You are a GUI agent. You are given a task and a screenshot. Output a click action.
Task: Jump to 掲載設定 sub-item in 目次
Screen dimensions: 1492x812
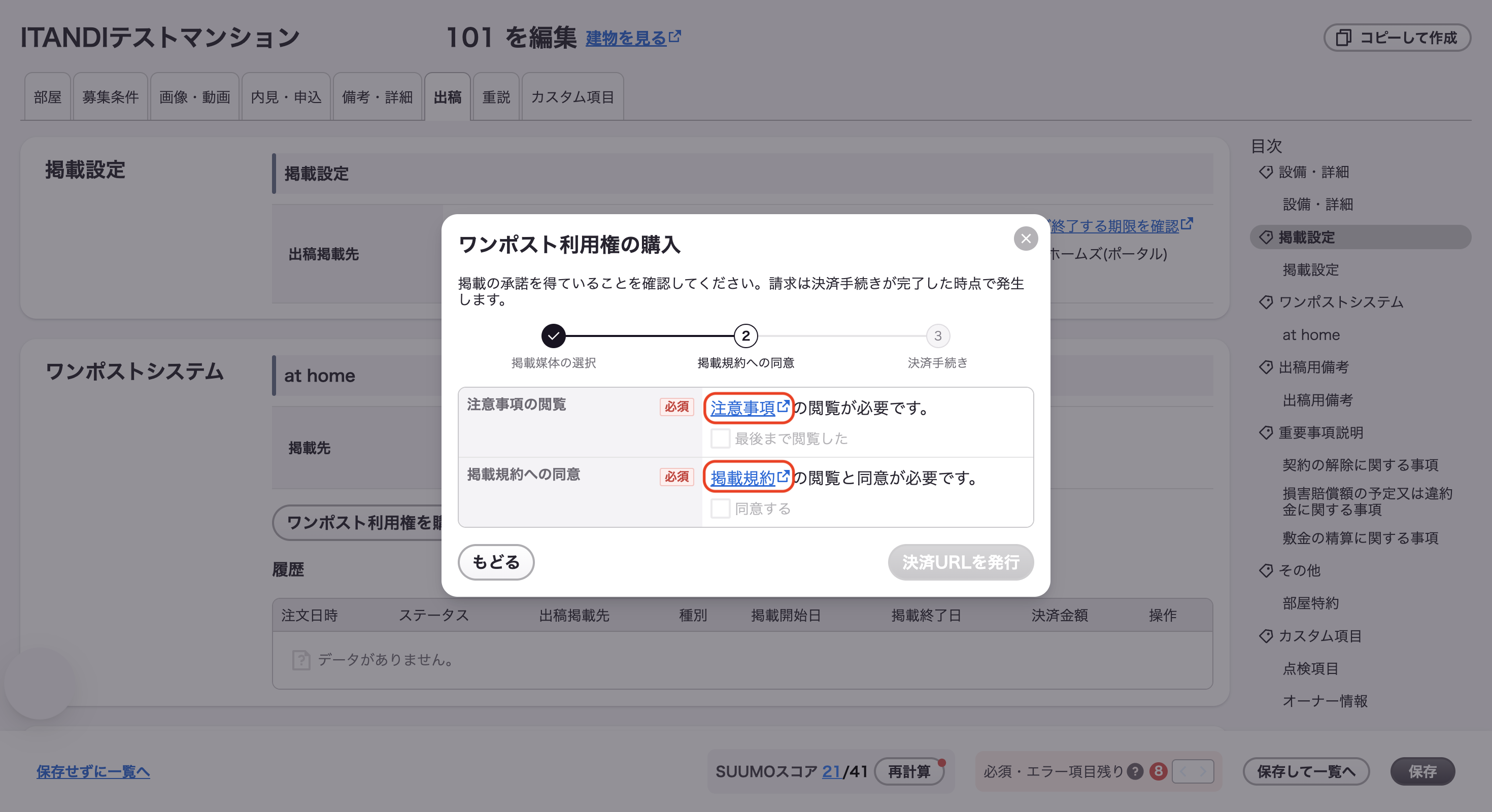click(1311, 269)
